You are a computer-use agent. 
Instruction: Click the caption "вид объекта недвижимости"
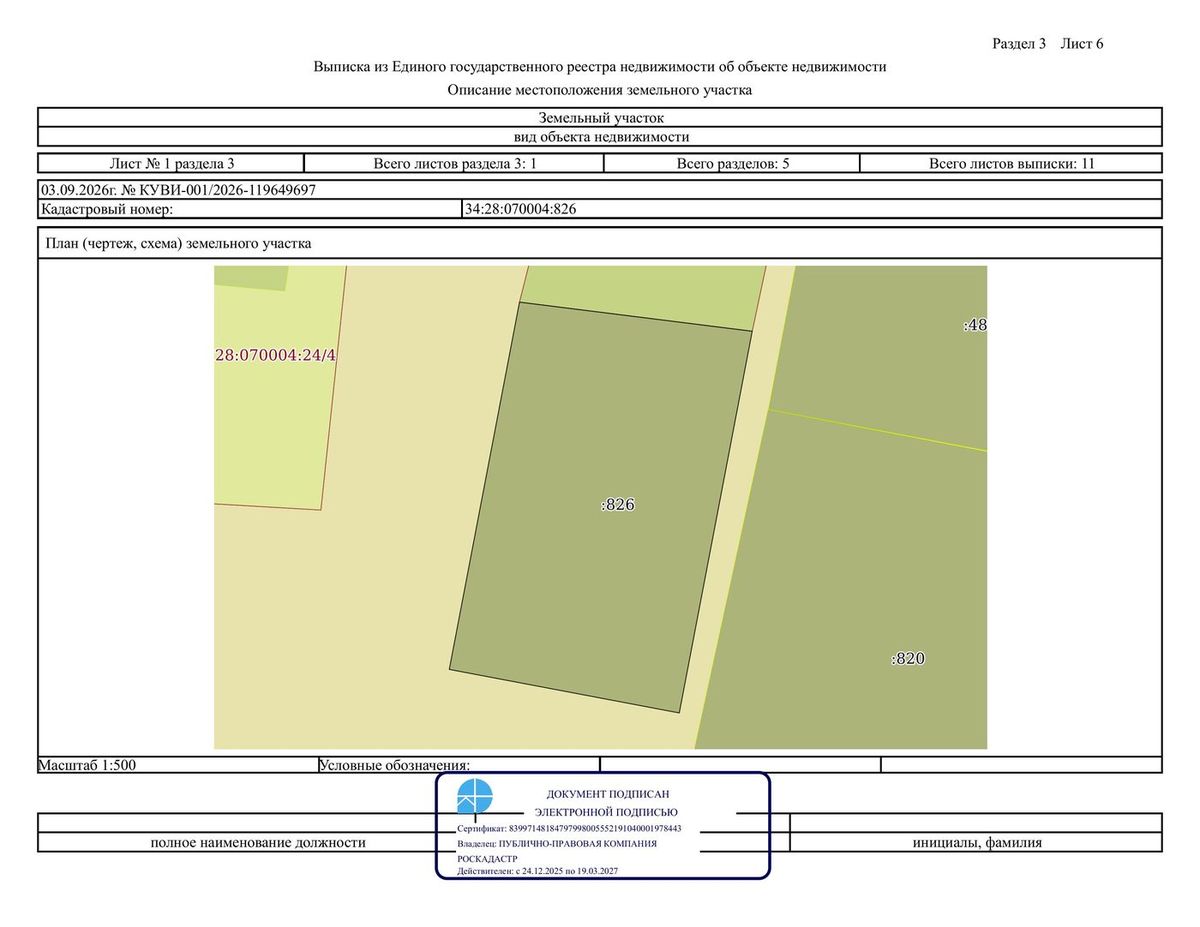pos(600,137)
